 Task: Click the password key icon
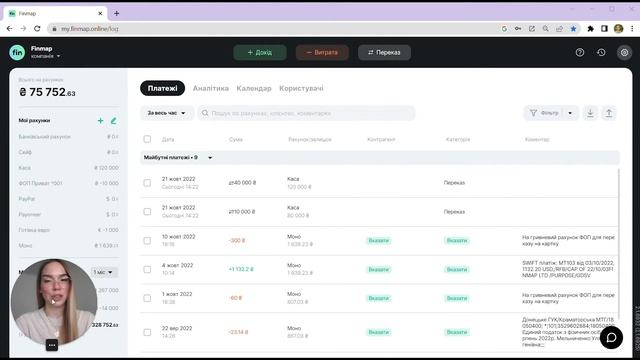point(518,29)
